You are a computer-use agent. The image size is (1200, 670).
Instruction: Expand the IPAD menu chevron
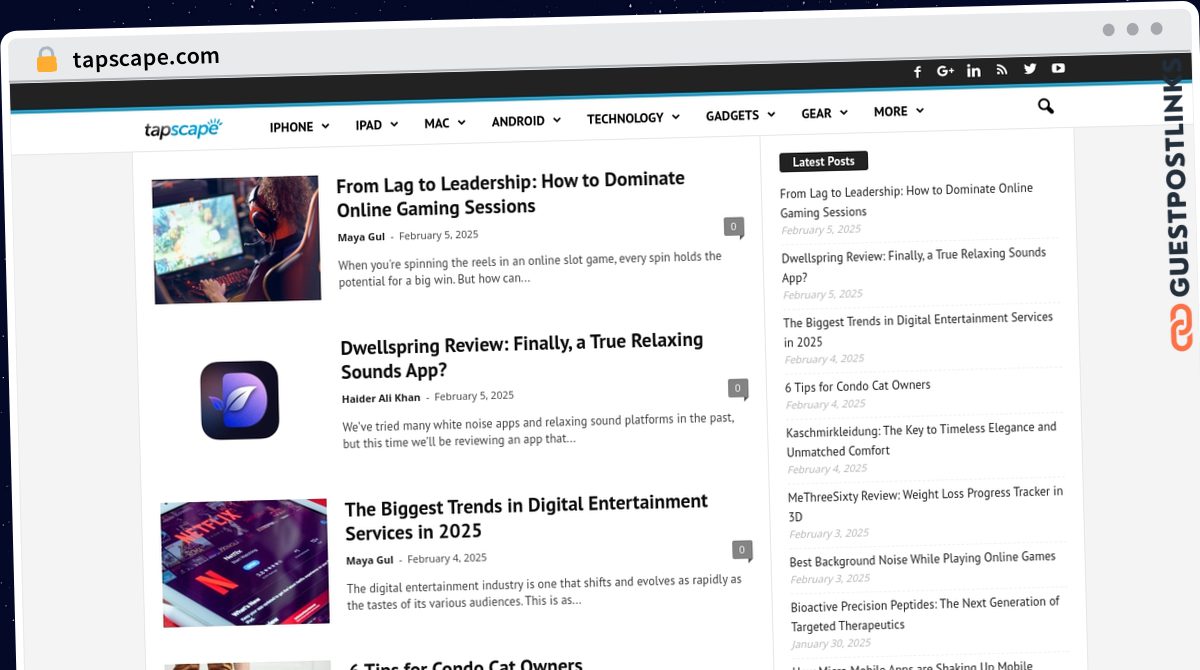tap(393, 124)
